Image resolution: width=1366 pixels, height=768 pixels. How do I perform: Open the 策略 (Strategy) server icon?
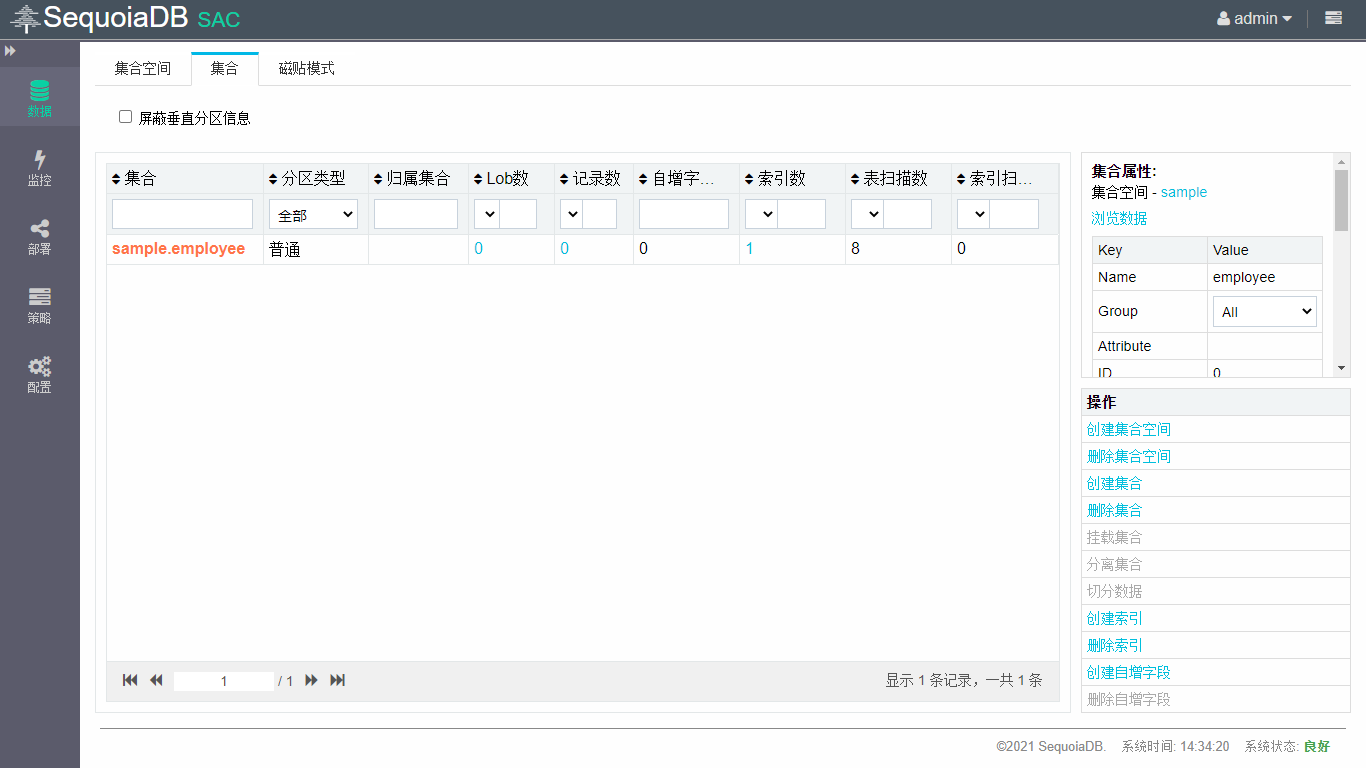pos(39,305)
